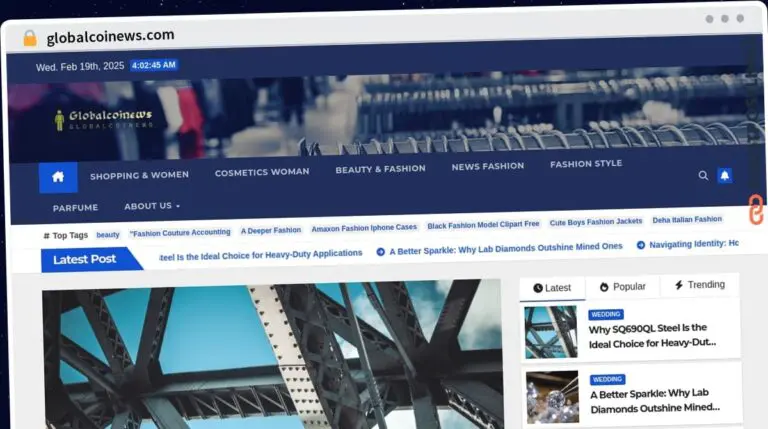This screenshot has width=768, height=429.
Task: Open the Parfume menu item
Action: click(75, 208)
